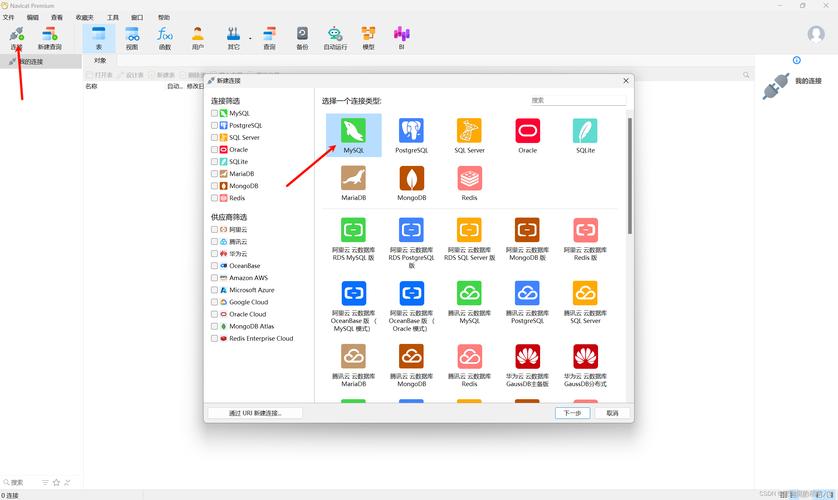Screen dimensions: 838x500
Task: Select 腾讯云 云数据库 MySQL tile
Action: 469,302
